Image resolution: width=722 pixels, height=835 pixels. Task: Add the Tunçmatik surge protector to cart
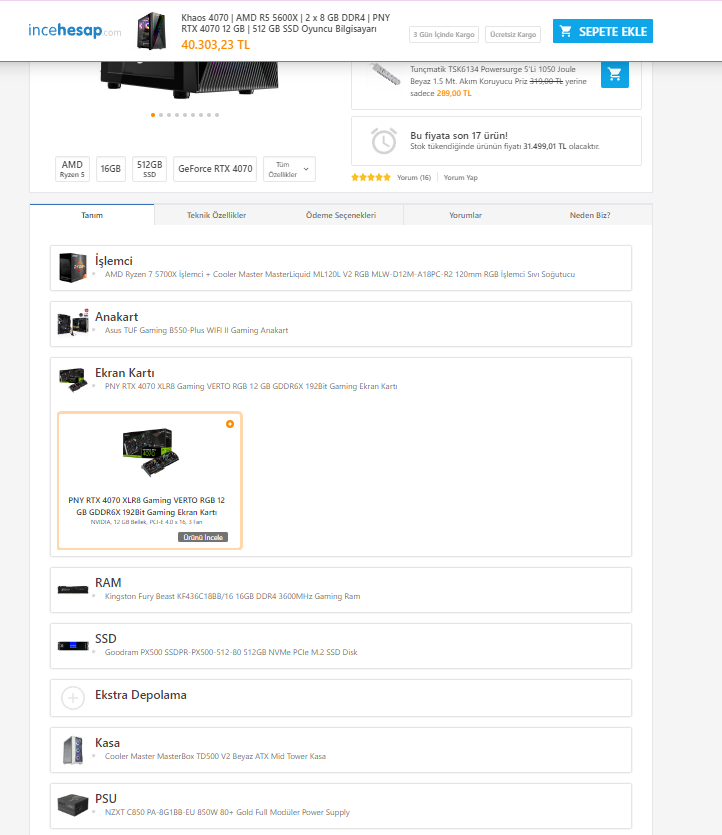click(x=614, y=74)
